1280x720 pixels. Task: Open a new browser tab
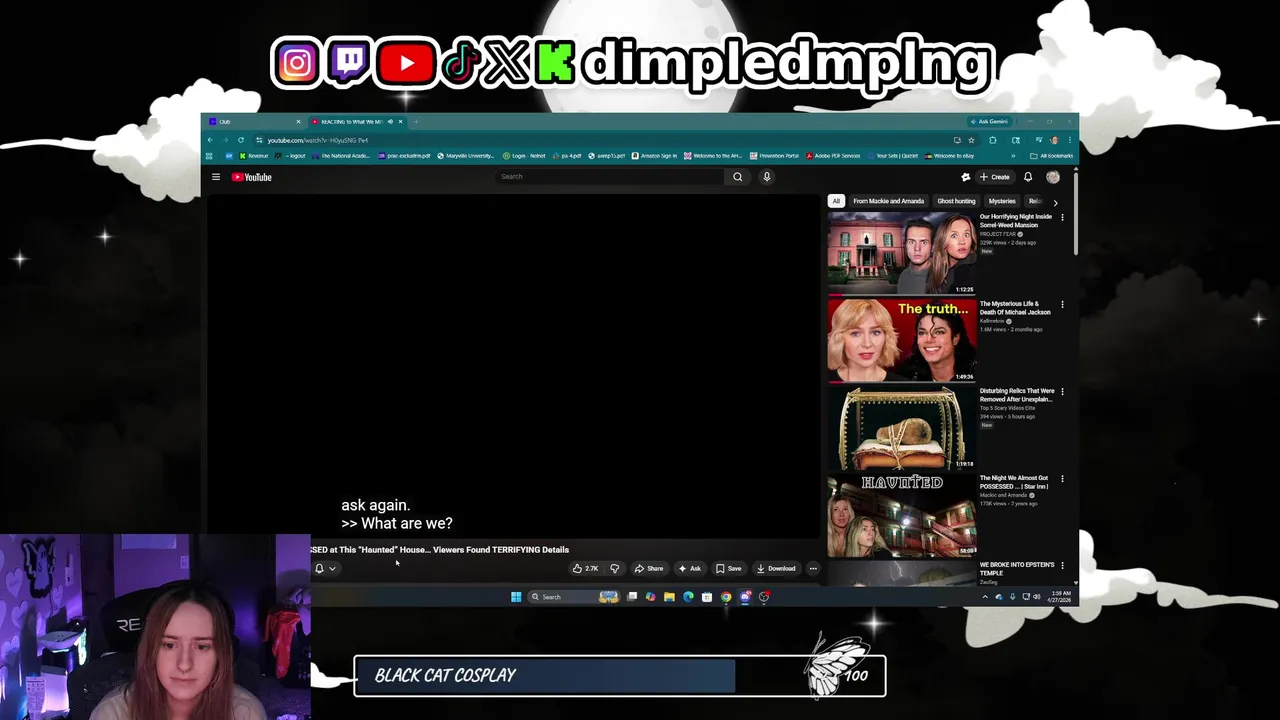(x=416, y=122)
